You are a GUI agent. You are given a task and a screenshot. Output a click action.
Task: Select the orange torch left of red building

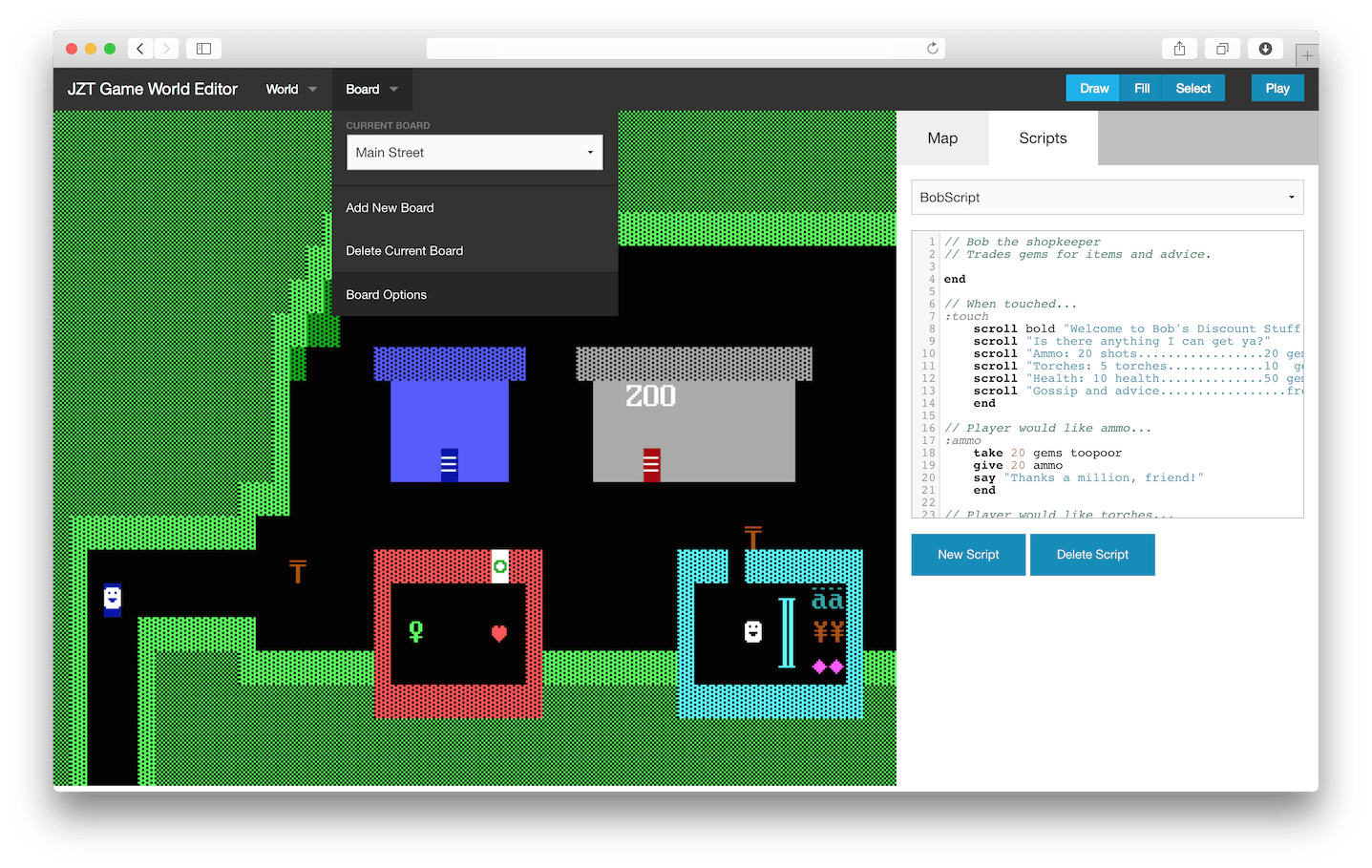(x=298, y=571)
